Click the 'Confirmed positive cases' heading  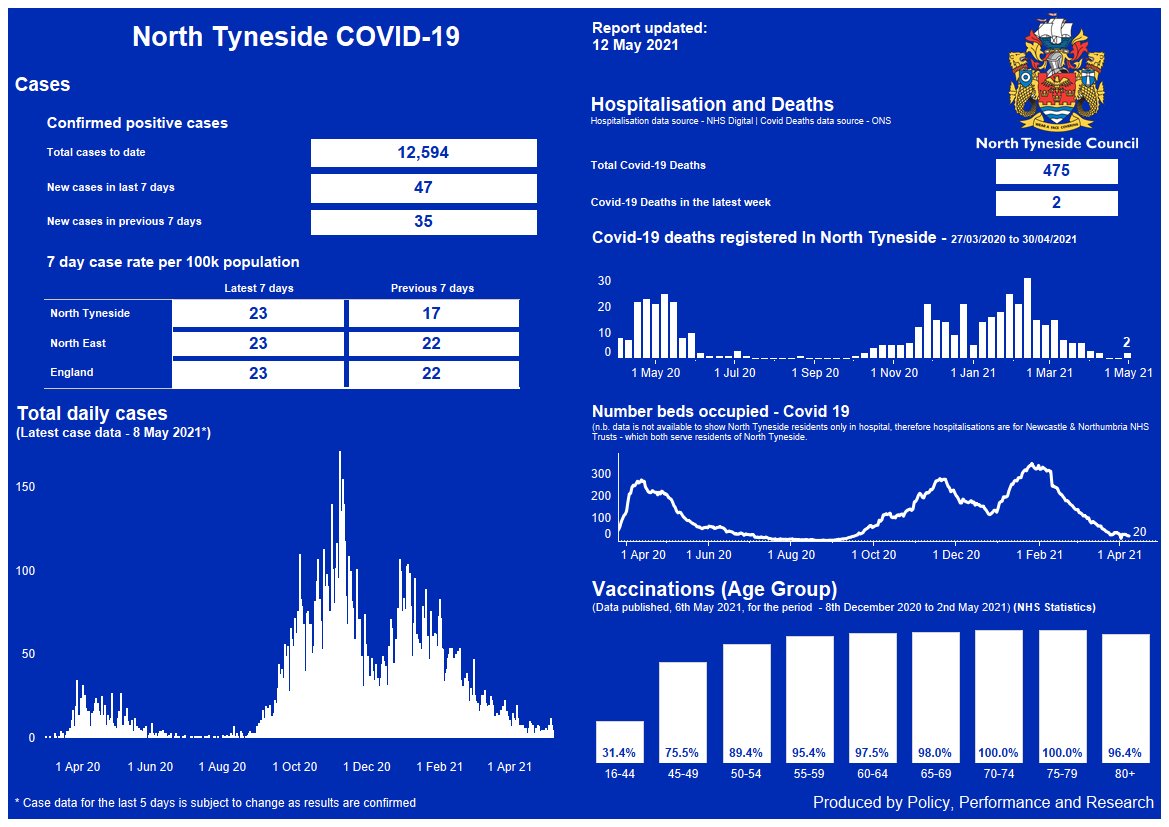(x=137, y=123)
